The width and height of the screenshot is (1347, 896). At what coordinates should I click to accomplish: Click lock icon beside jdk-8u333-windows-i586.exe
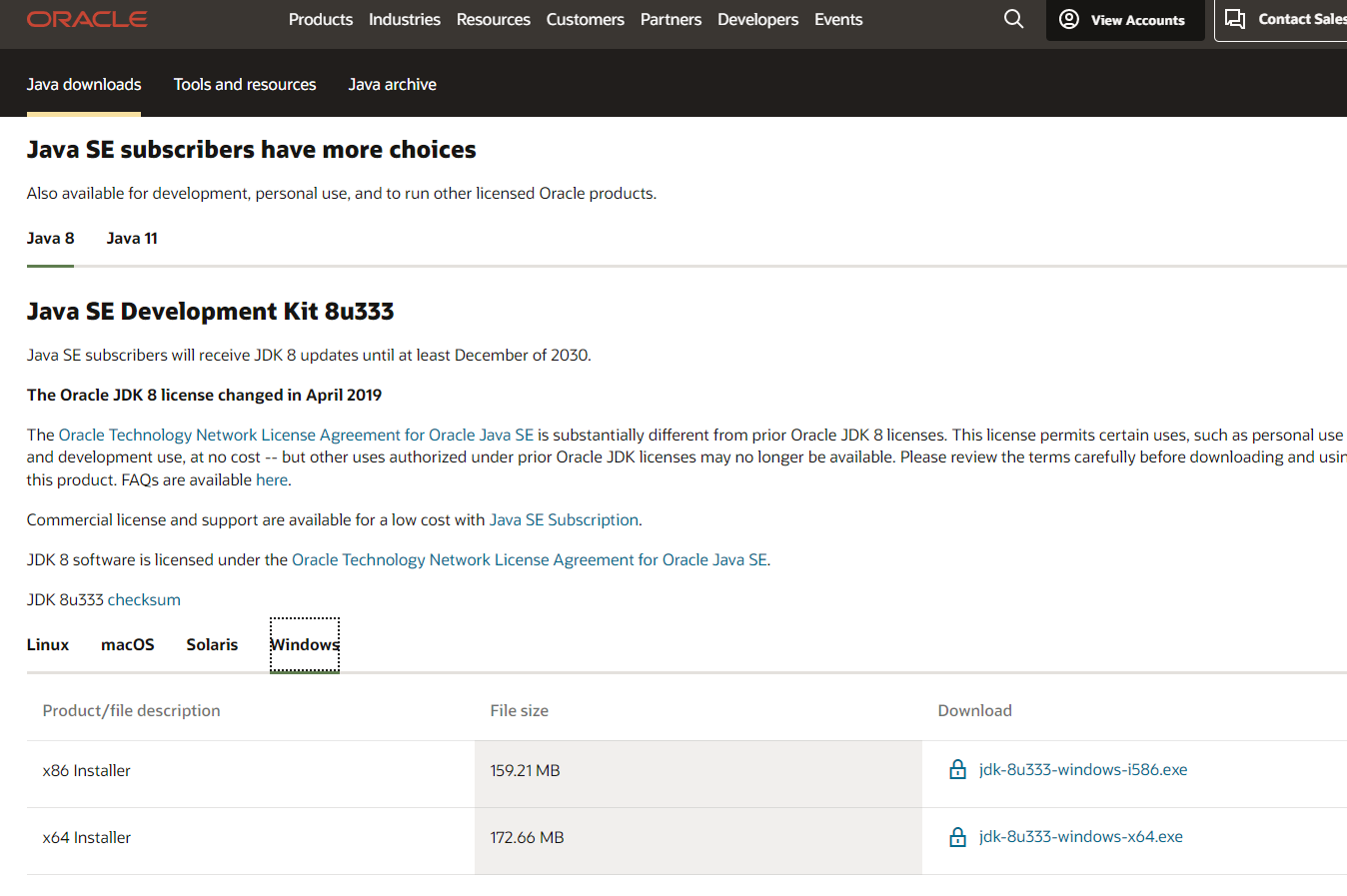click(957, 769)
